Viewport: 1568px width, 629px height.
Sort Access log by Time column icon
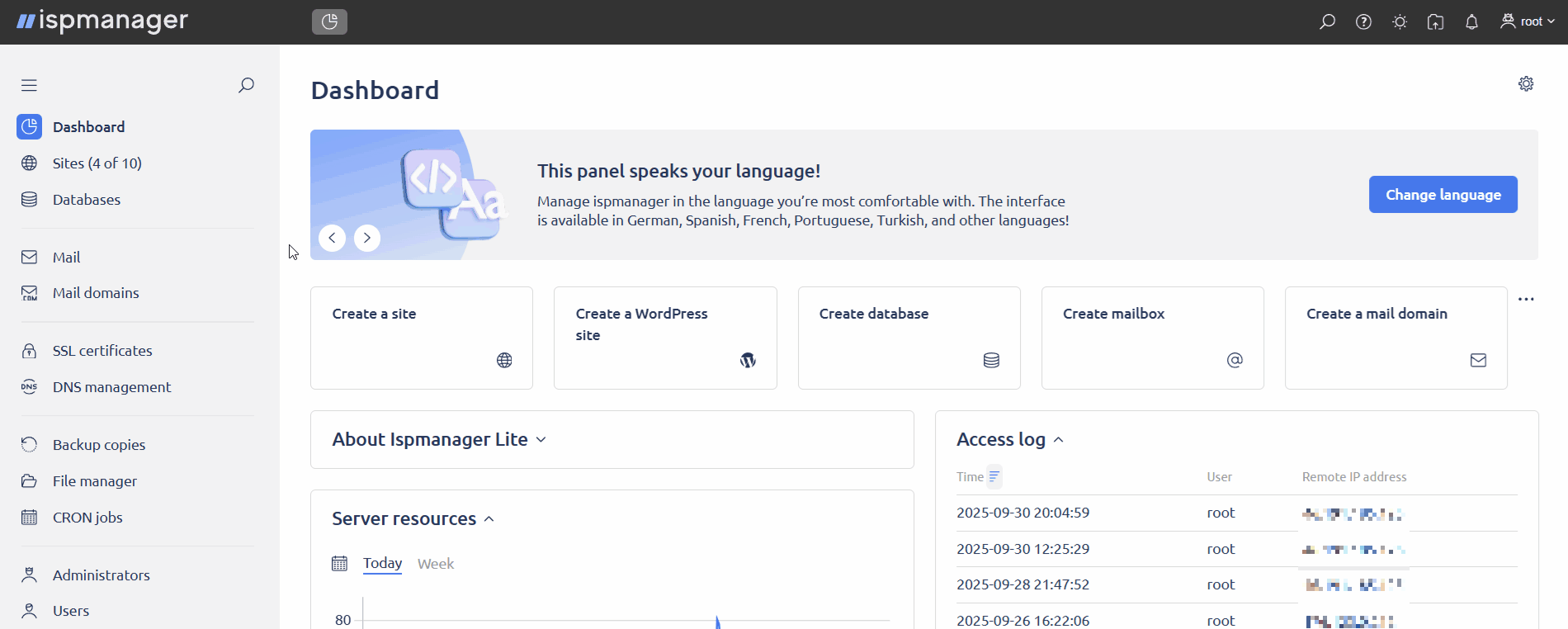coord(994,477)
